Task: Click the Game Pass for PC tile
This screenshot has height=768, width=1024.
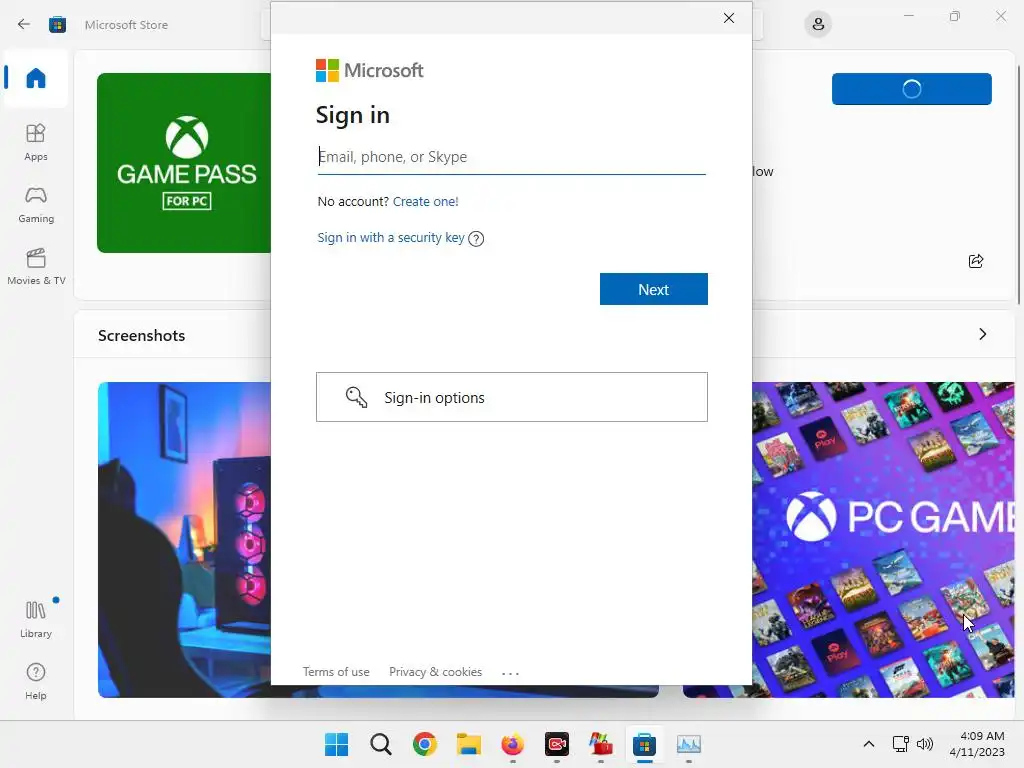Action: click(184, 163)
